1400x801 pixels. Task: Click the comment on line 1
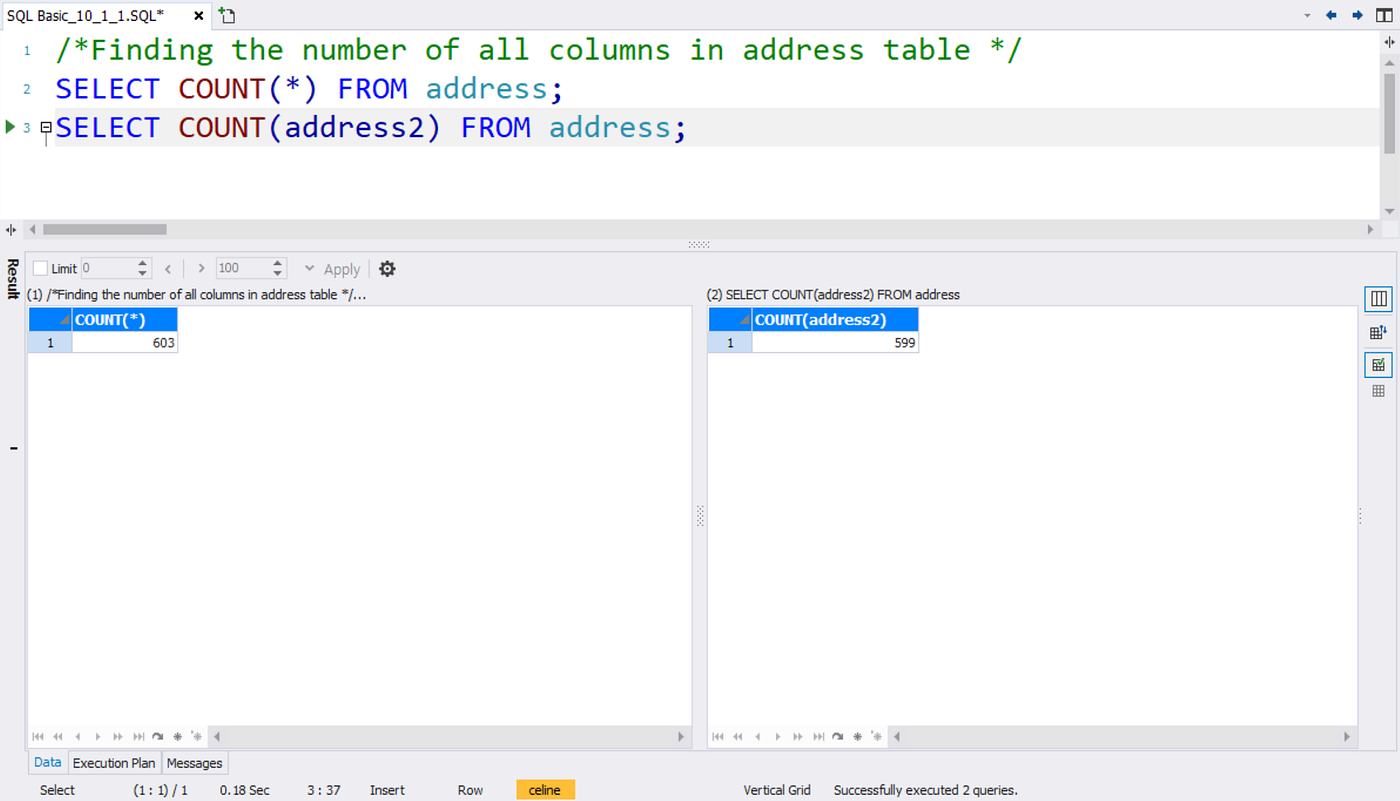[539, 50]
